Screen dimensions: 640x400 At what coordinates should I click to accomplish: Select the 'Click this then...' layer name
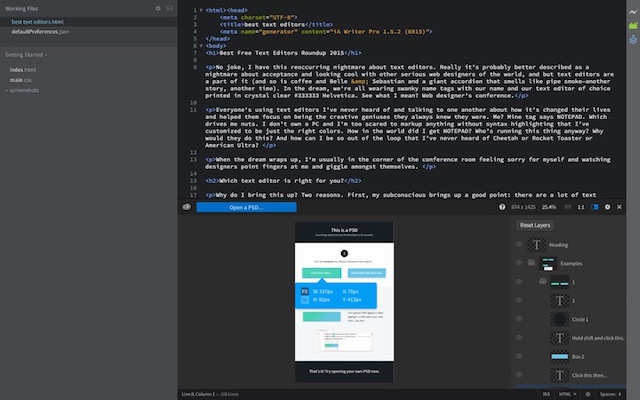point(589,375)
